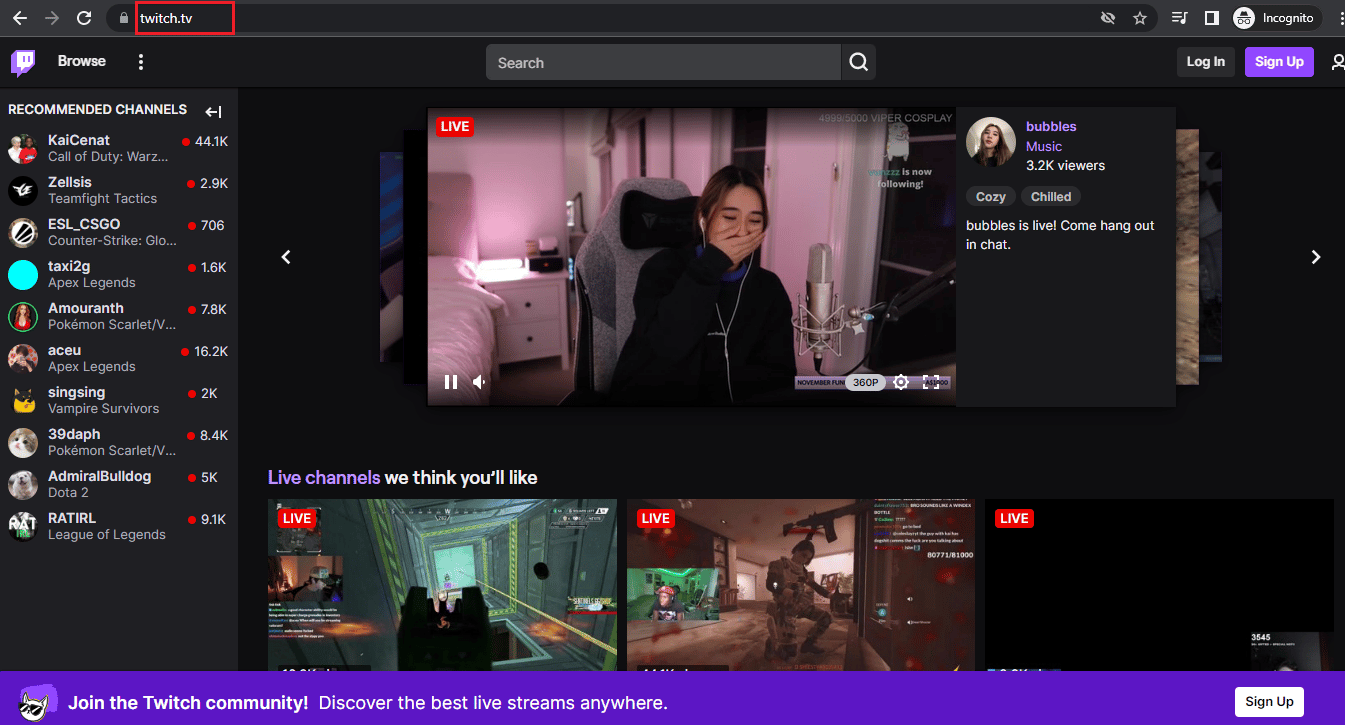Click League of Legends under RATIRL

pos(107,535)
